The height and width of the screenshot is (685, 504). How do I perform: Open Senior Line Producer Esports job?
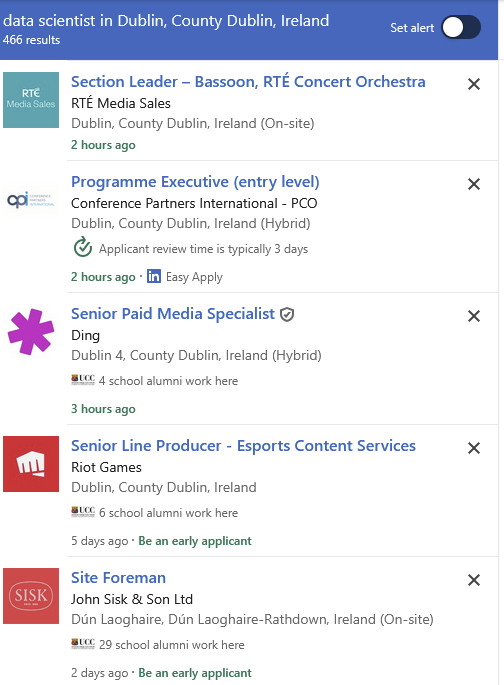click(x=243, y=446)
